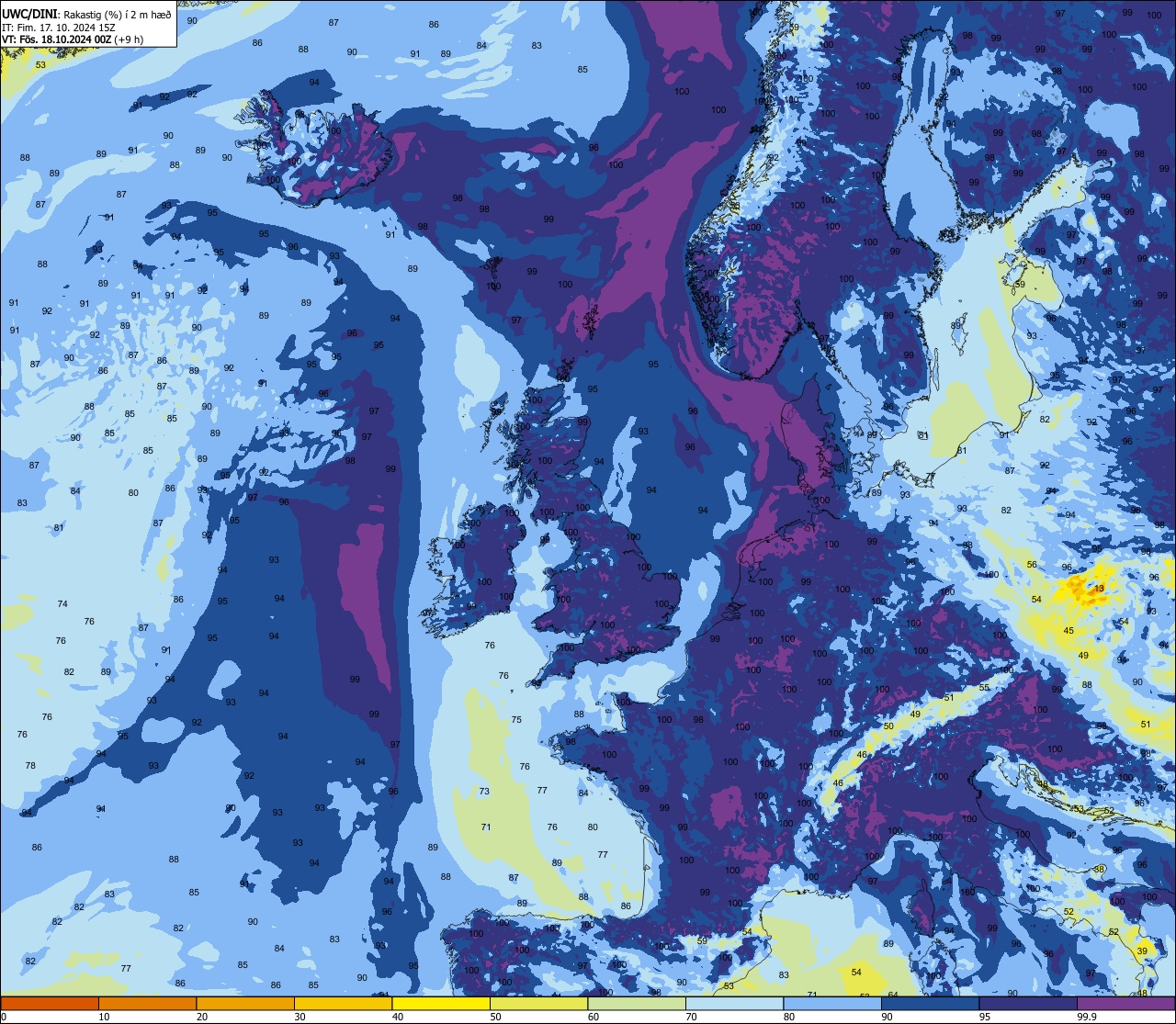Screen dimensions: 1176x1024
Task: Click the legend scale label "10"
Action: point(104,1017)
